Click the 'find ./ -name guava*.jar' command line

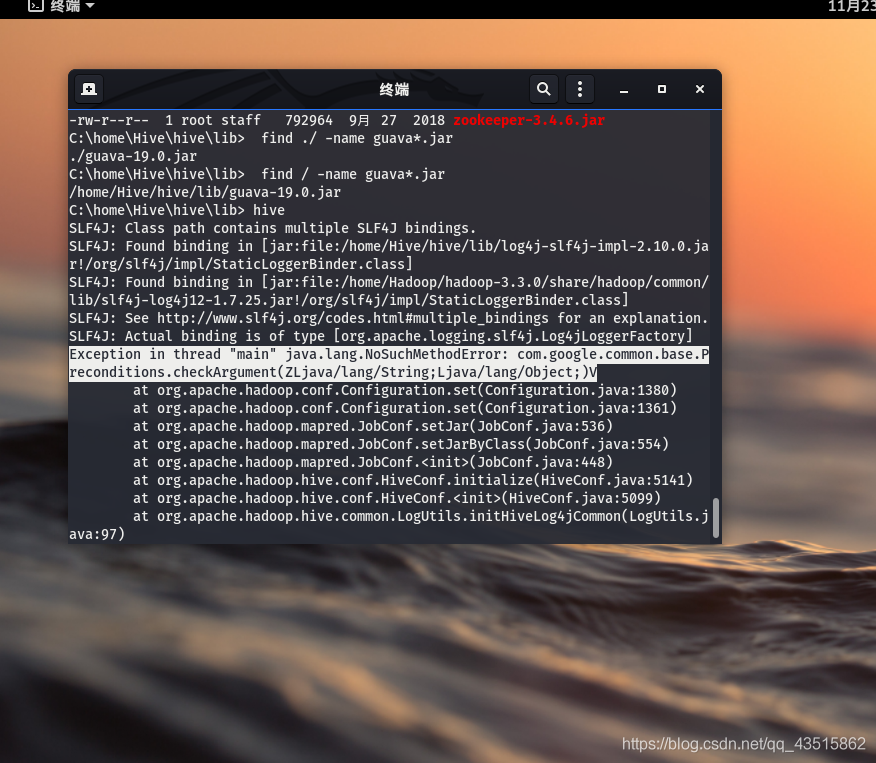261,138
